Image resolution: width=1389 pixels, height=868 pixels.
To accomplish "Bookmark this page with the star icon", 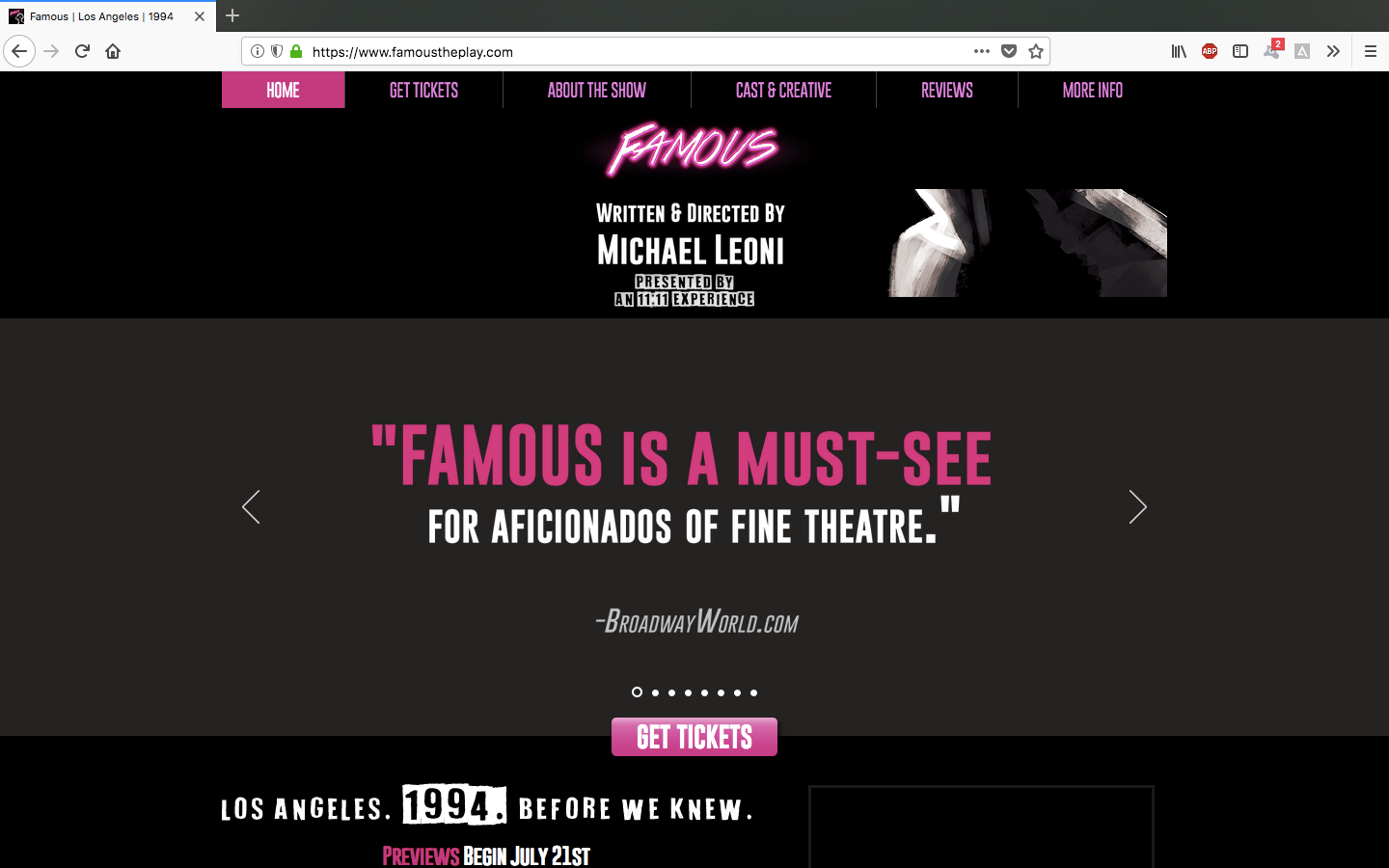I will [1036, 51].
